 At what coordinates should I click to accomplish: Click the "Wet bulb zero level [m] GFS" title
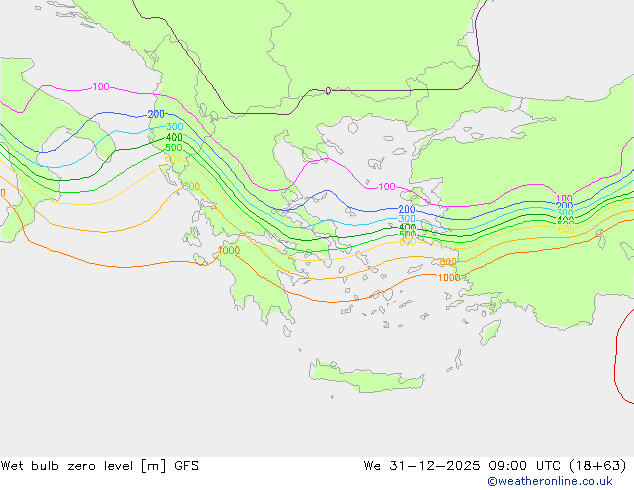tap(99, 466)
